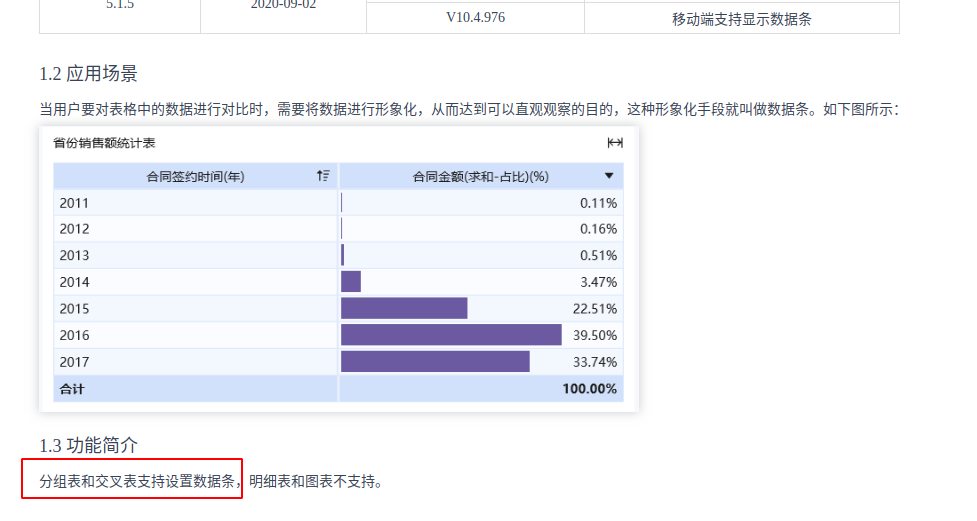Open the dropdown arrow in 合同金额 header
This screenshot has height=521, width=977.
(609, 176)
